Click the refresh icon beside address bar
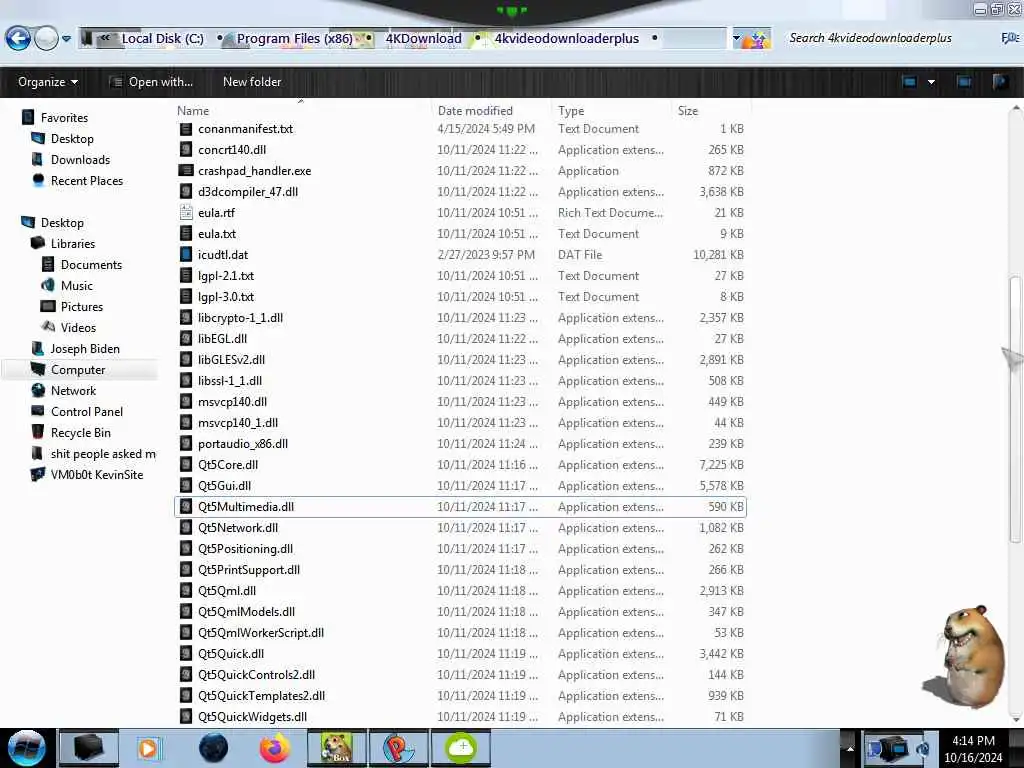 coord(758,39)
